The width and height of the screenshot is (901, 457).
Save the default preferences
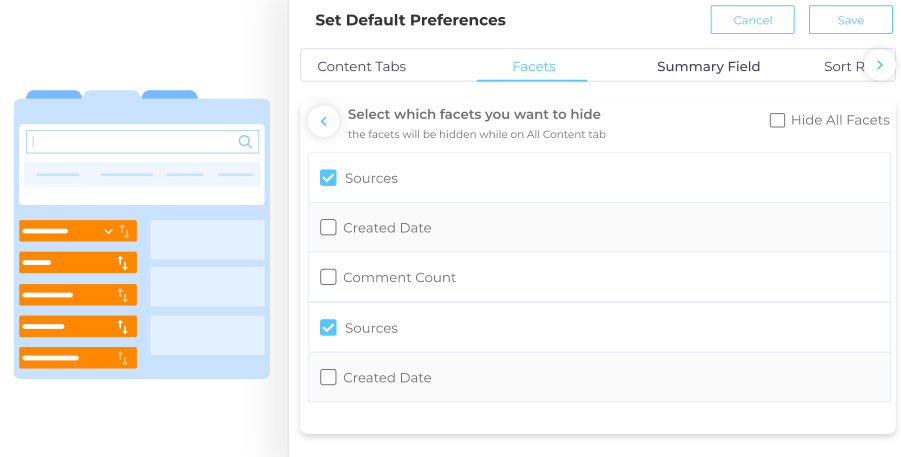[850, 20]
